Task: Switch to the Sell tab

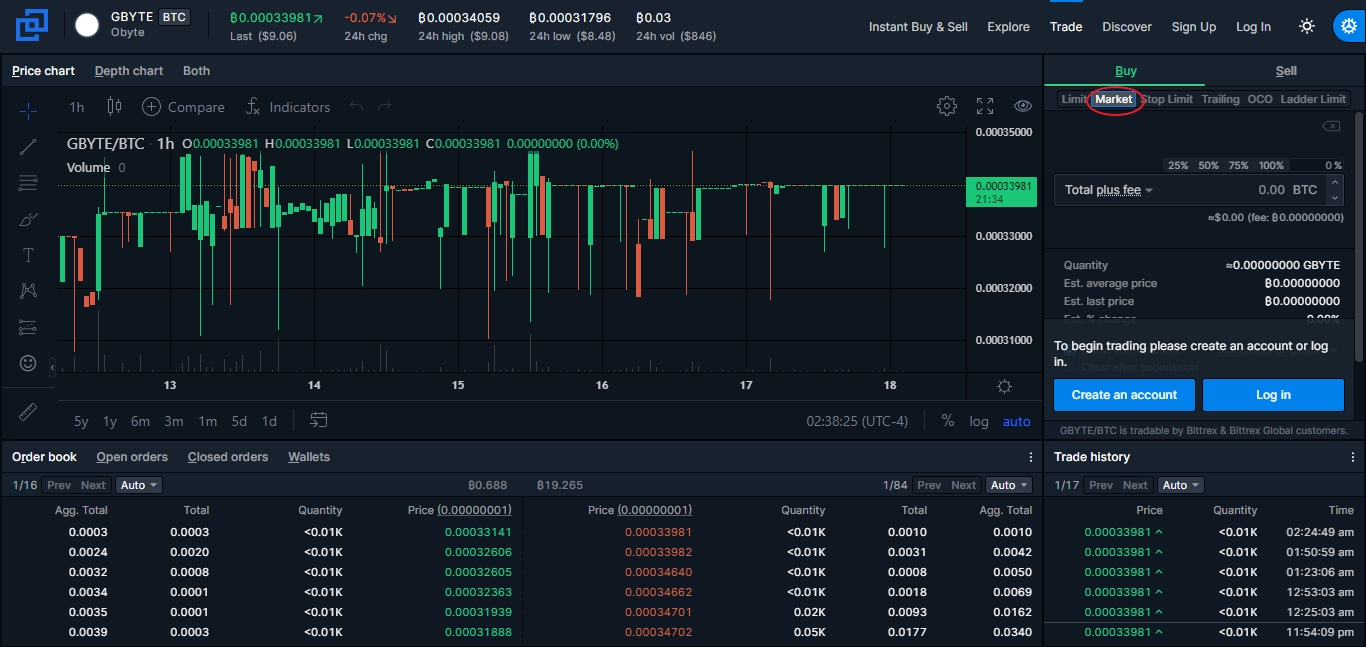Action: (x=1286, y=71)
